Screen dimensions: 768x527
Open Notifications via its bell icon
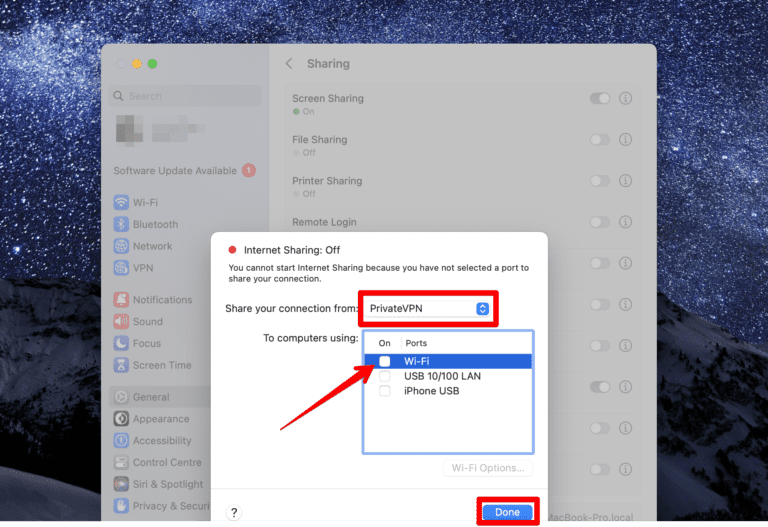click(121, 300)
